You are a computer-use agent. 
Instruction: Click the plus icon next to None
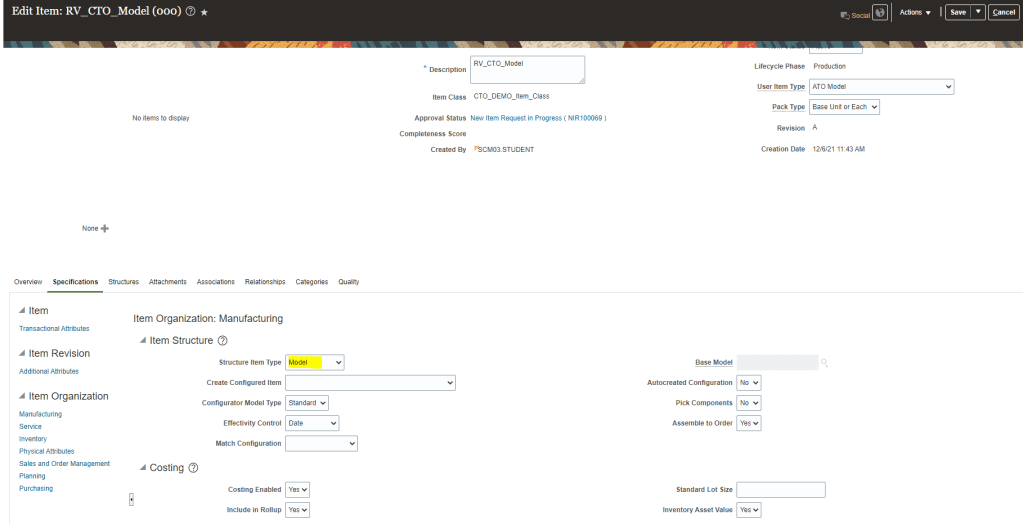[x=104, y=228]
